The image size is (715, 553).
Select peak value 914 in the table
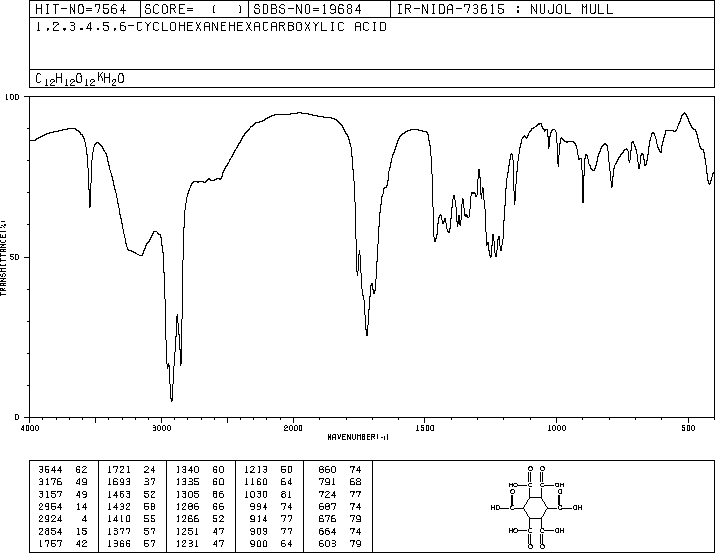[x=259, y=519]
